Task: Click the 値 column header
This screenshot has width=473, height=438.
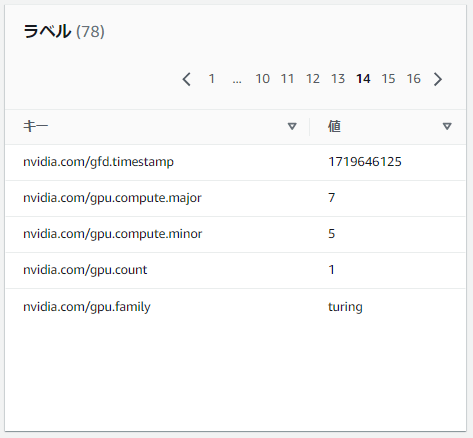Action: 334,126
